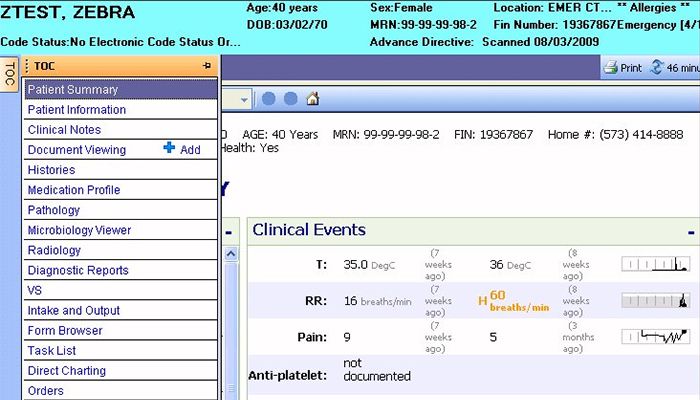The height and width of the screenshot is (400, 700).
Task: Go to the home page icon
Action: coord(313,99)
